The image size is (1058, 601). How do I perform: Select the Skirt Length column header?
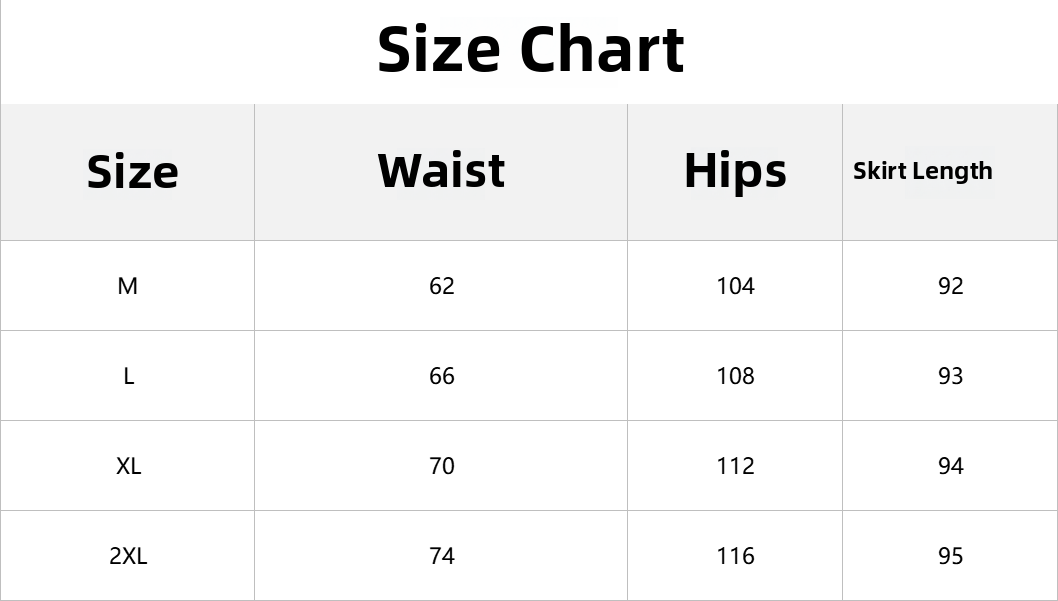pyautogui.click(x=922, y=171)
